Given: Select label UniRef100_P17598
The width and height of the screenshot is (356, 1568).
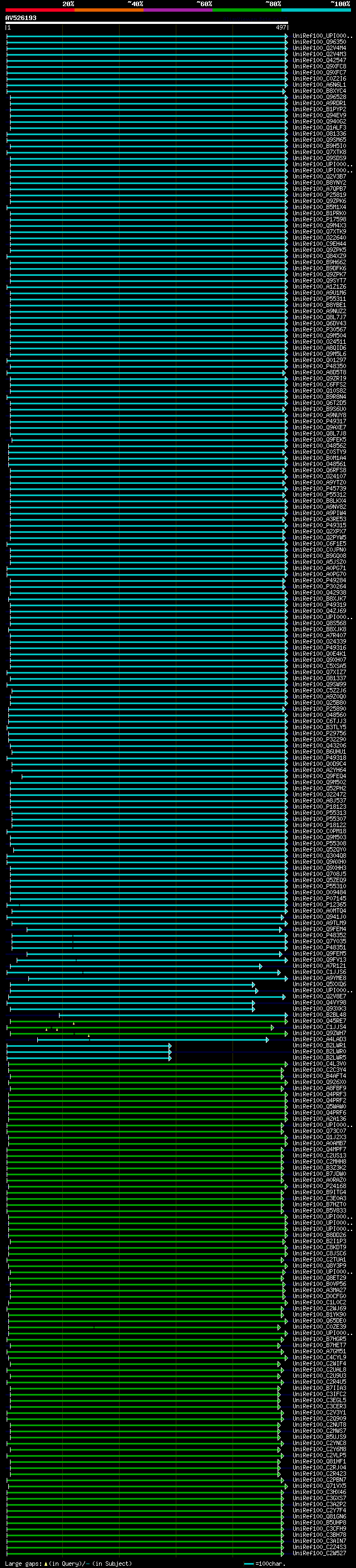Looking at the screenshot, I should [319, 219].
